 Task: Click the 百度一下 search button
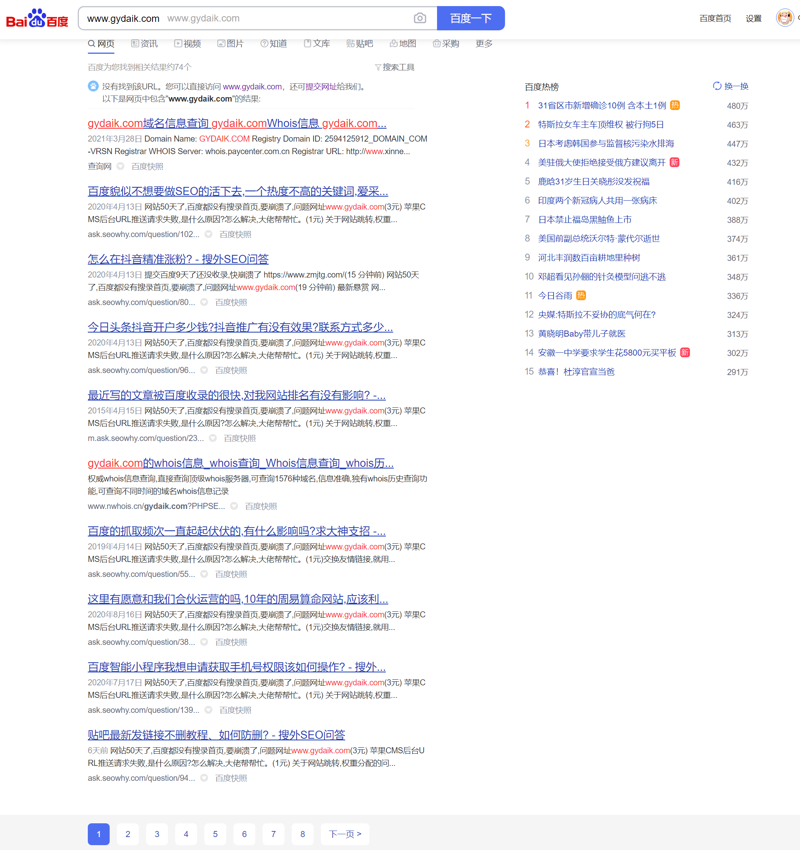pos(470,18)
